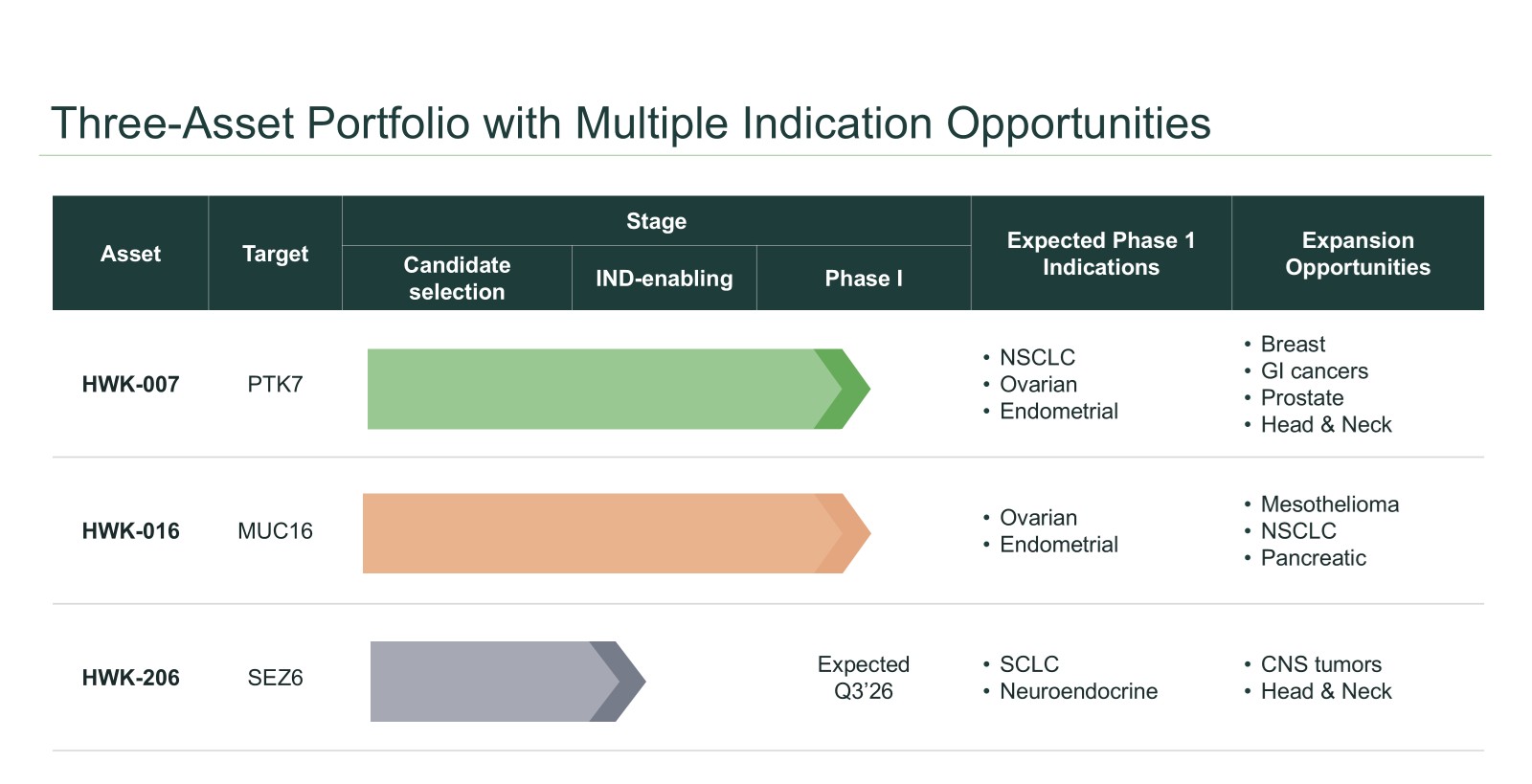Click the Expansion Opportunities header
The image size is (1532, 784).
click(x=1357, y=254)
